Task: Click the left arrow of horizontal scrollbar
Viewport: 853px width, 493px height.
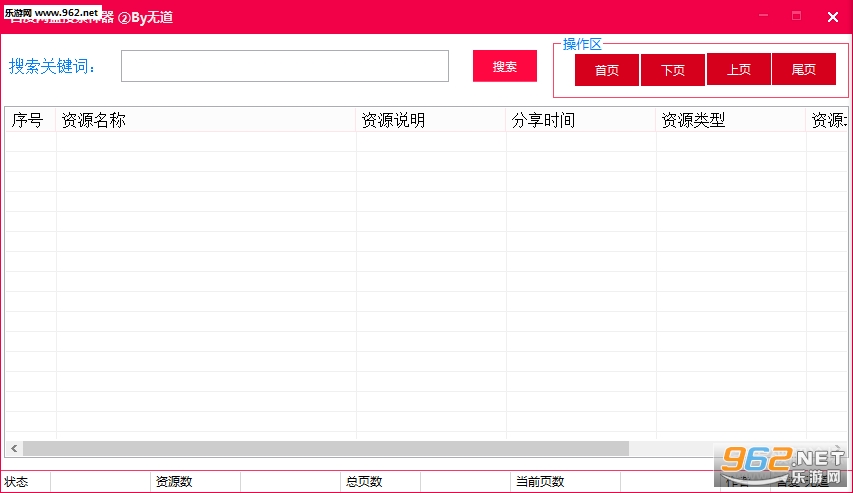Action: (x=13, y=449)
